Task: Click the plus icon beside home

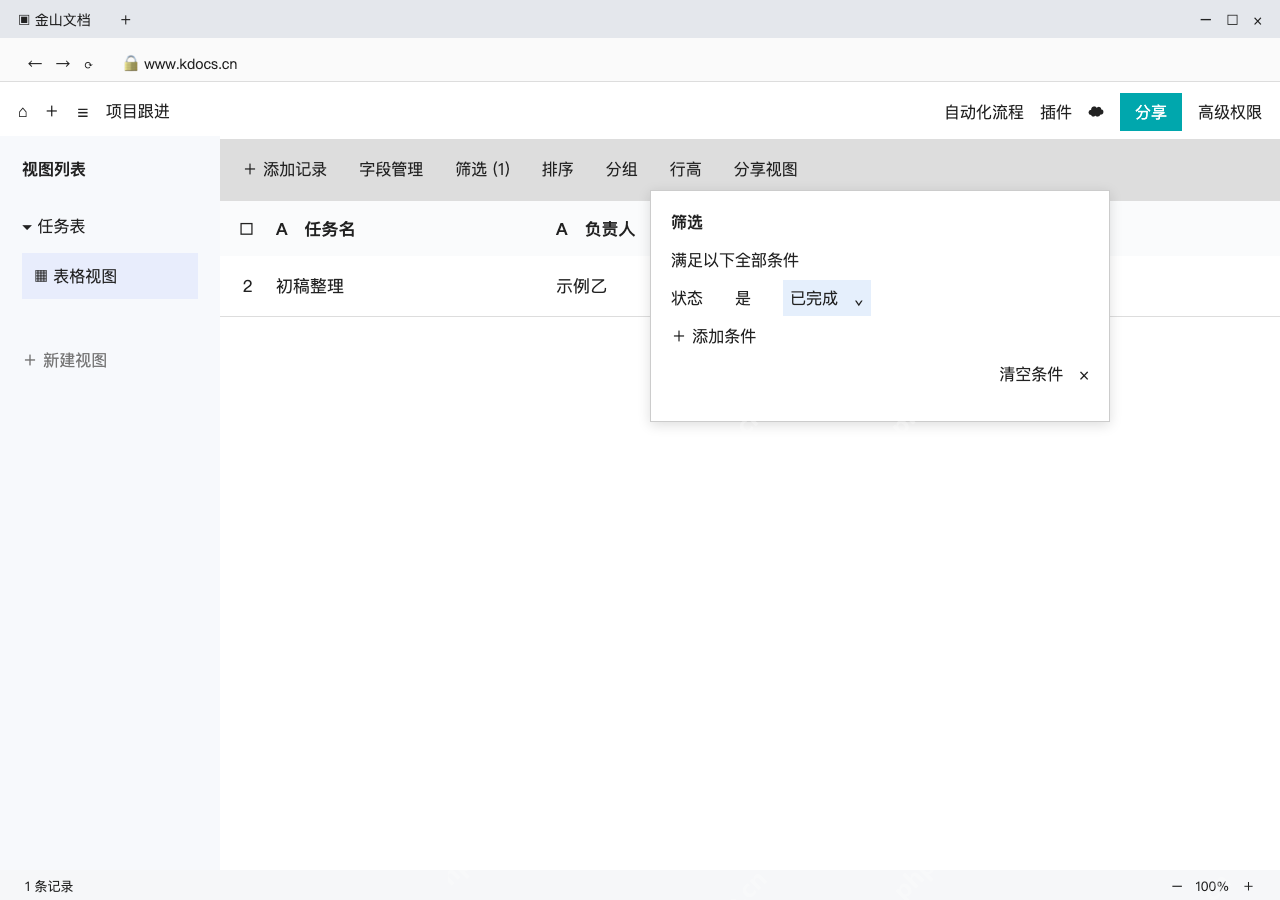Action: [52, 112]
